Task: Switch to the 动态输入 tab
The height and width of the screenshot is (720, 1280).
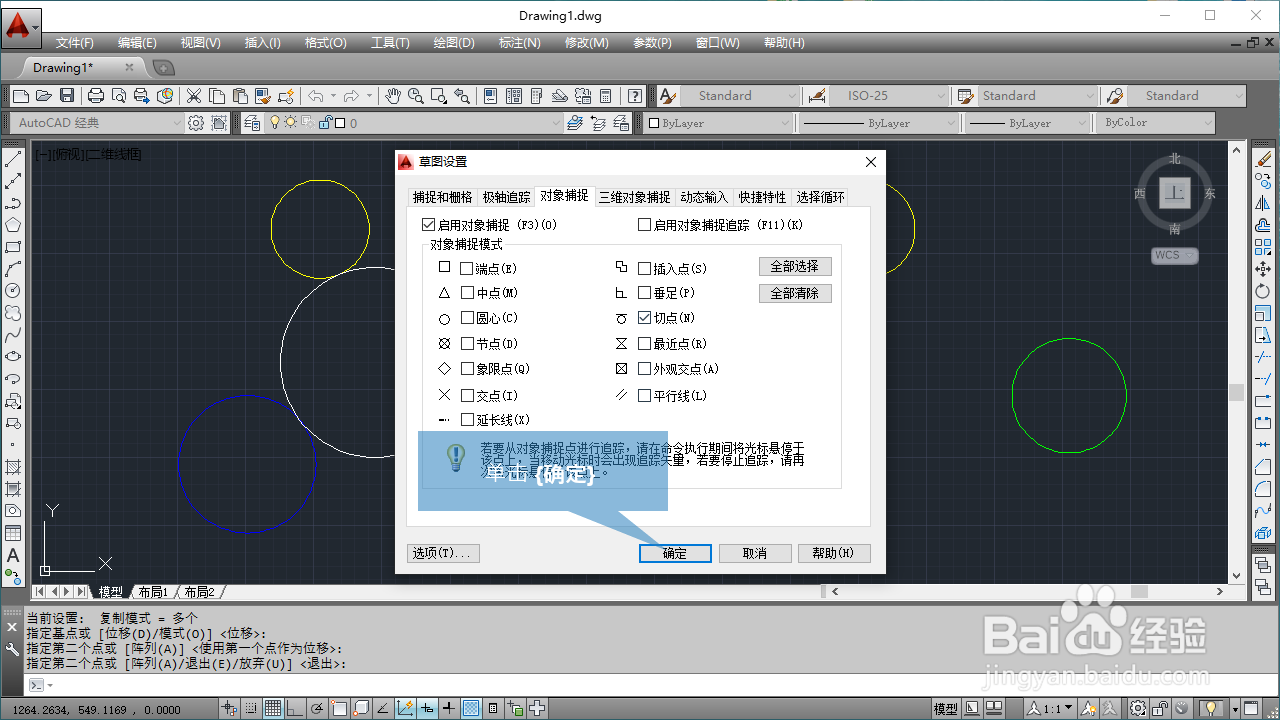Action: (x=704, y=197)
